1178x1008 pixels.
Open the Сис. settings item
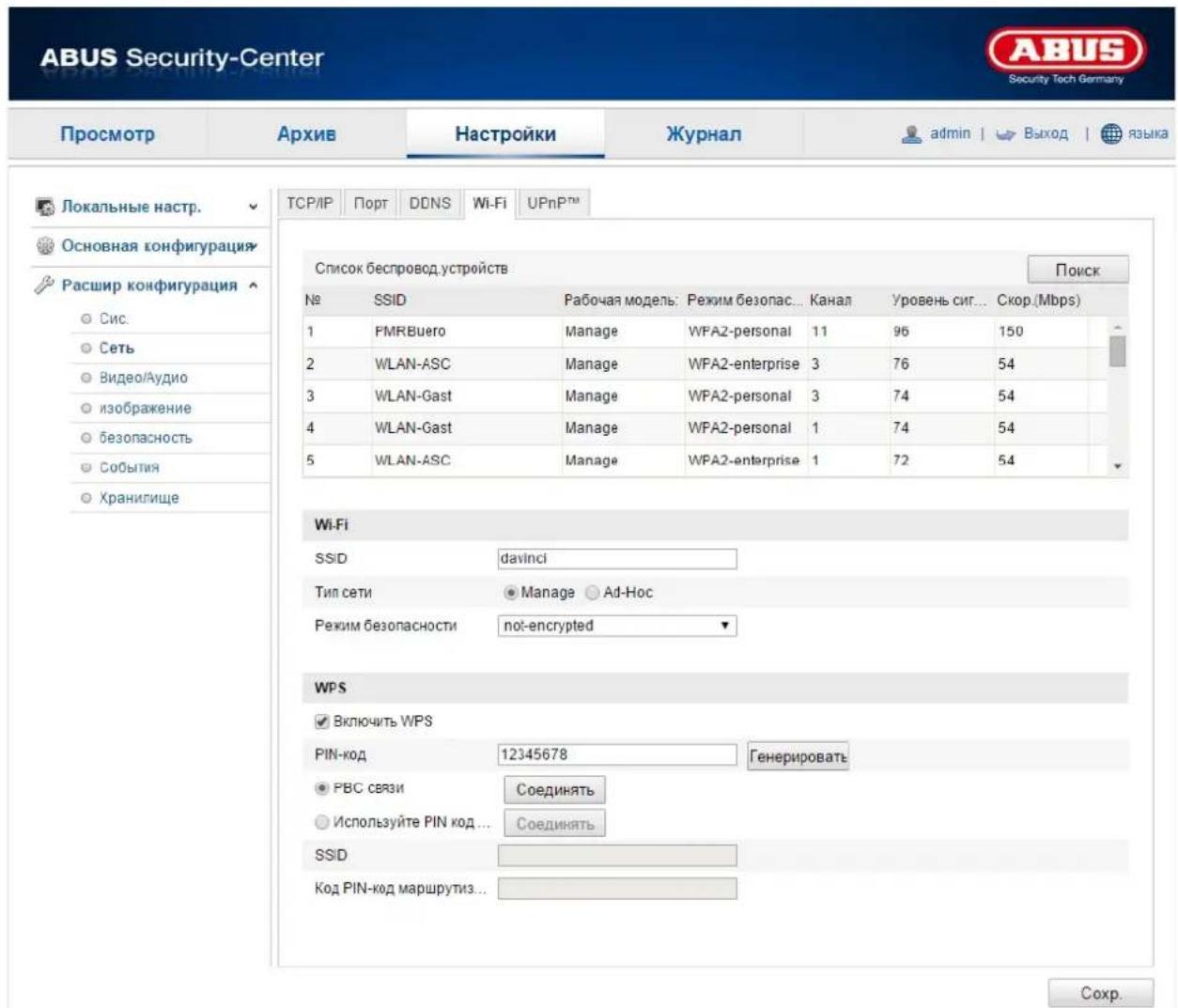coord(114,318)
